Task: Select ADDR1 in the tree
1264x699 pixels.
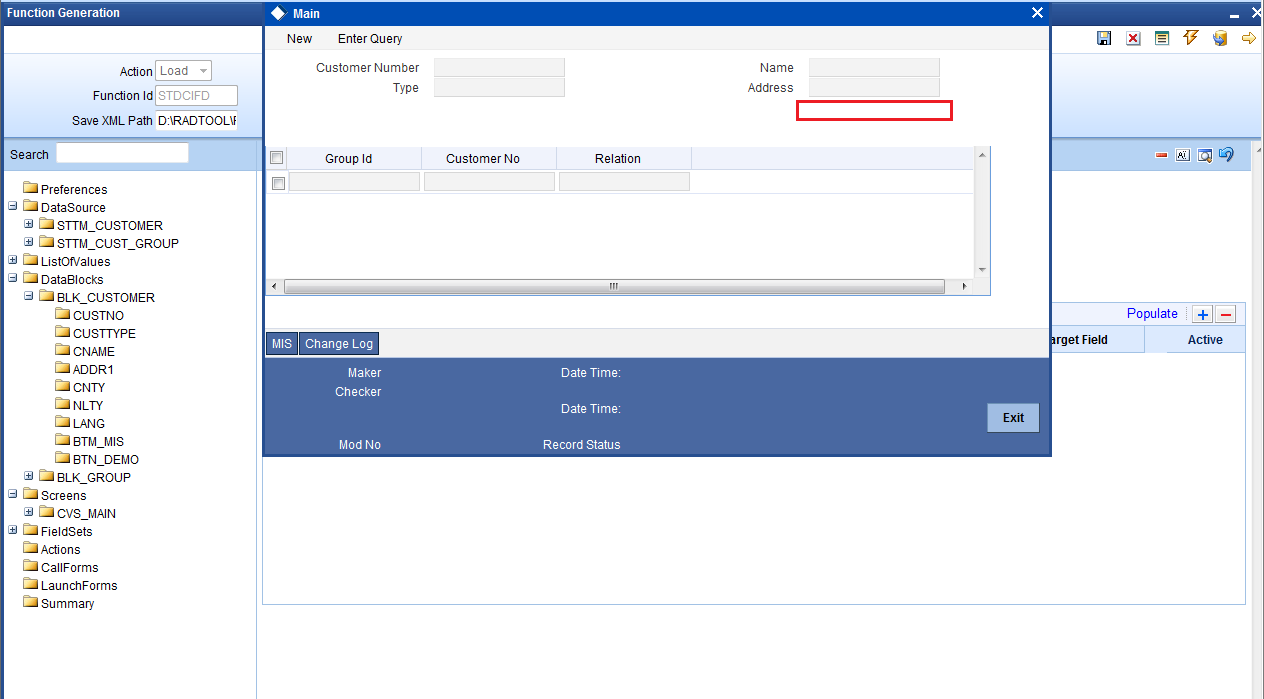Action: 93,370
